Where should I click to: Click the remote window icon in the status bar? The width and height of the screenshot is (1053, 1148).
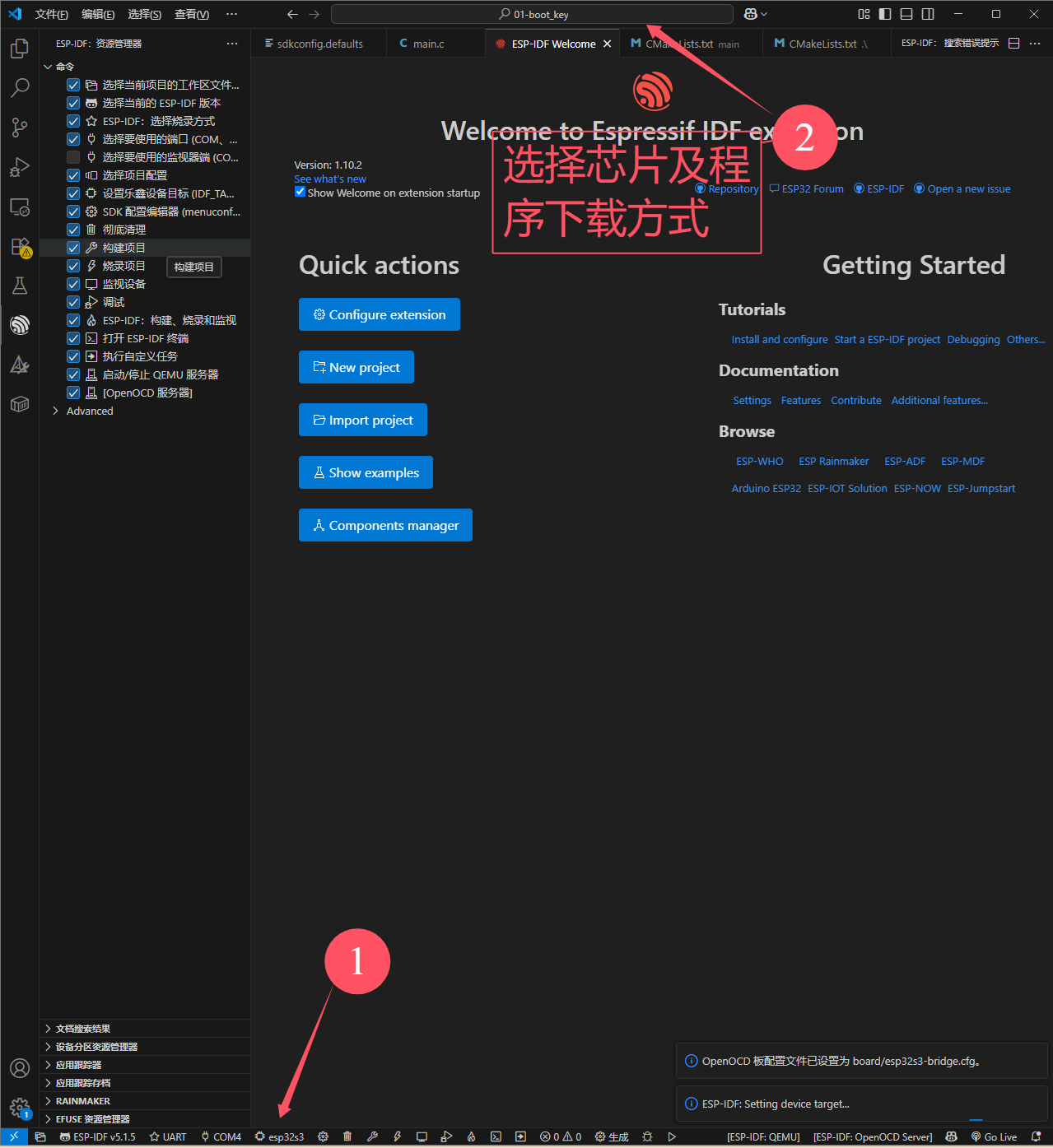14,1136
